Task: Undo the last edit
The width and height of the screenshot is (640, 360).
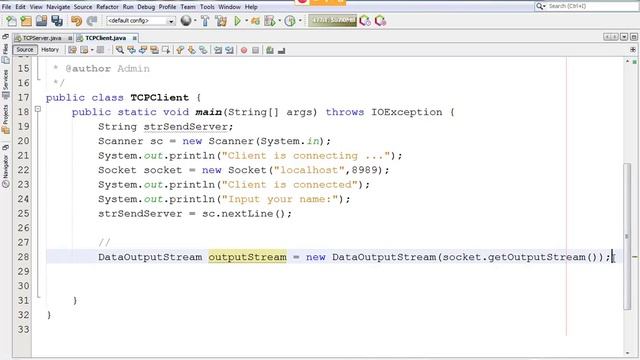Action: [76, 21]
